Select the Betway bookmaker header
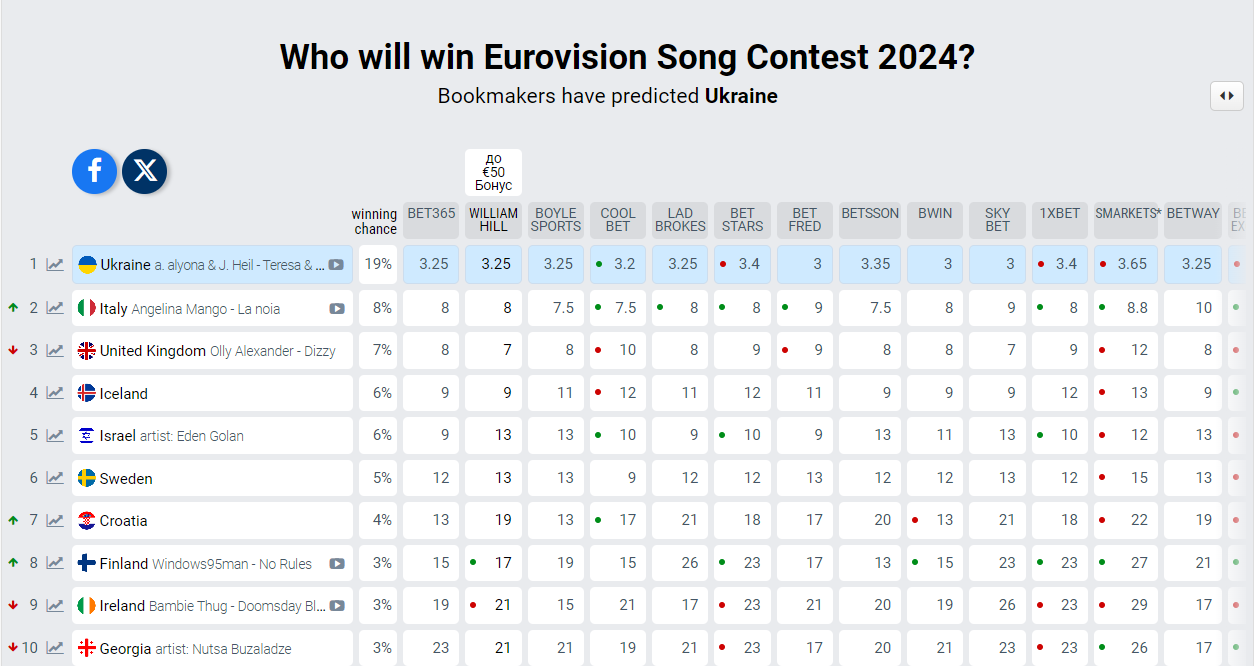The width and height of the screenshot is (1254, 666). pyautogui.click(x=1193, y=214)
